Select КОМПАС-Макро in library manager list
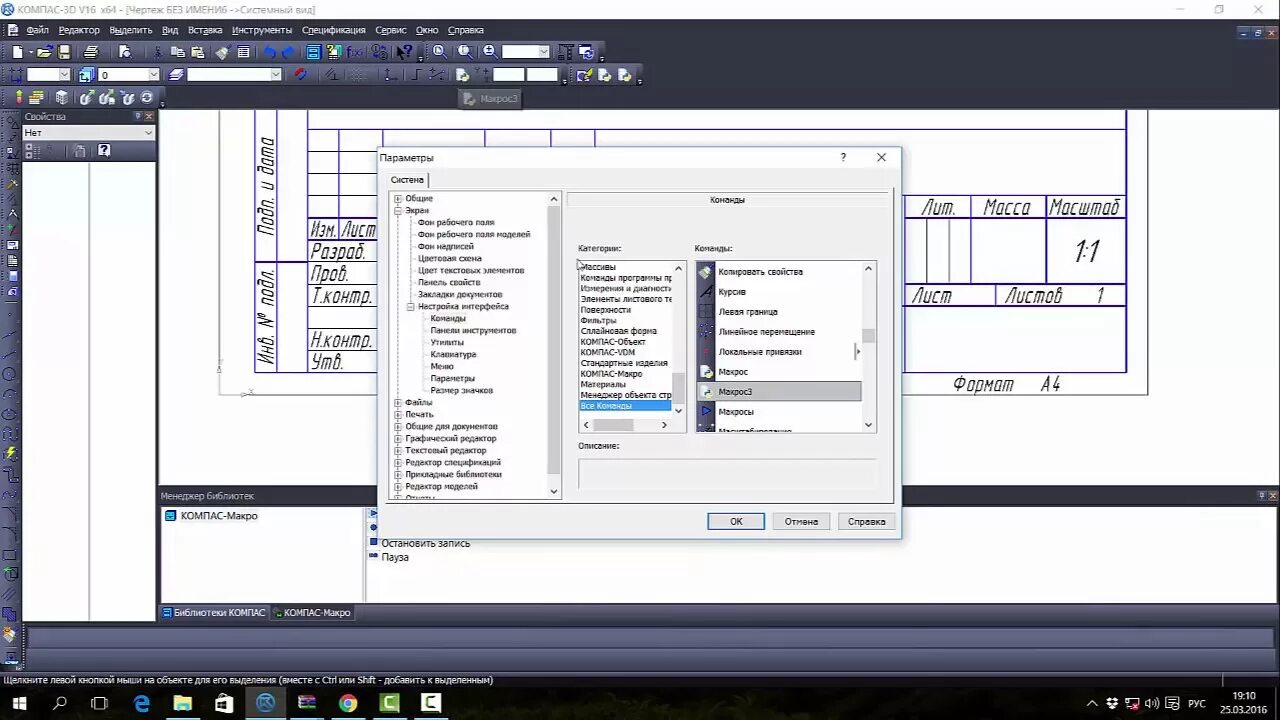This screenshot has width=1280, height=720. point(219,516)
